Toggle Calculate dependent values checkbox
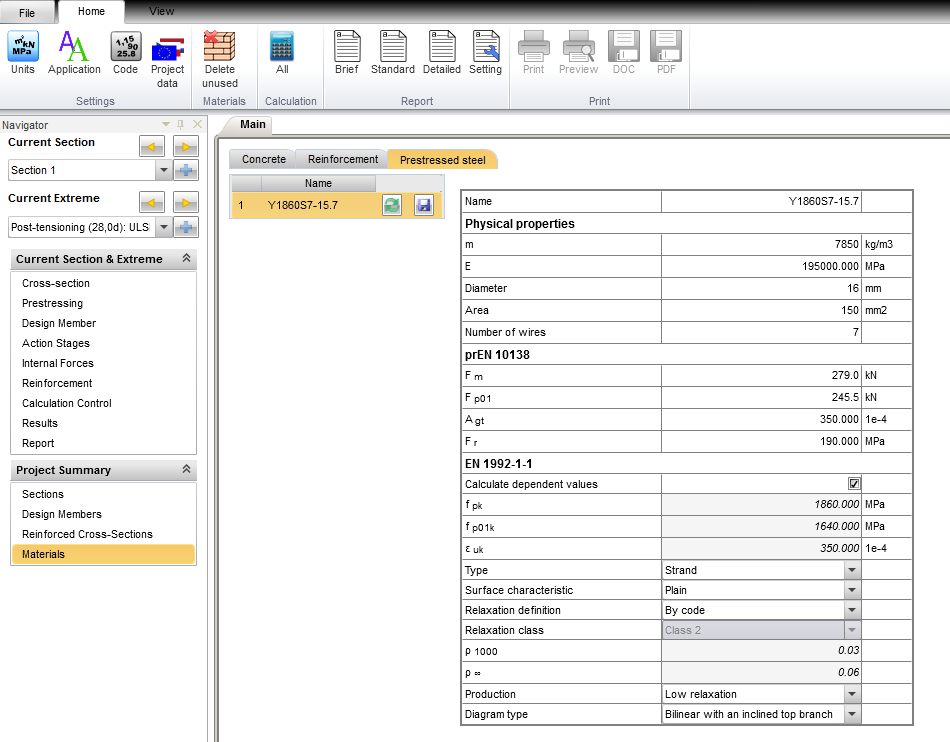This screenshot has height=742, width=950. (853, 484)
